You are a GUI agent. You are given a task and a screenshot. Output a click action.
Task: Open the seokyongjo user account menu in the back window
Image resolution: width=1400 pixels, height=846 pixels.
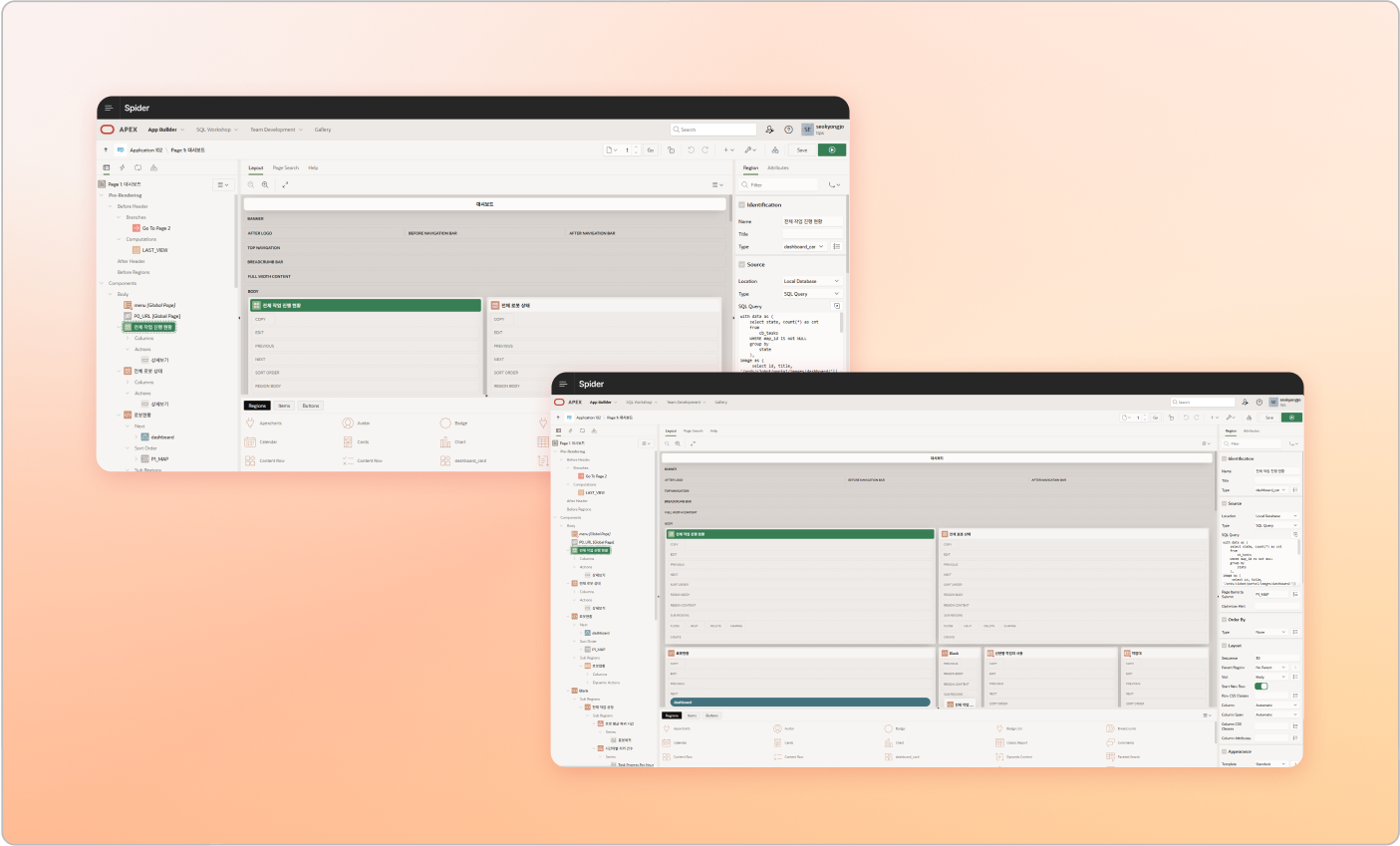pyautogui.click(x=823, y=130)
